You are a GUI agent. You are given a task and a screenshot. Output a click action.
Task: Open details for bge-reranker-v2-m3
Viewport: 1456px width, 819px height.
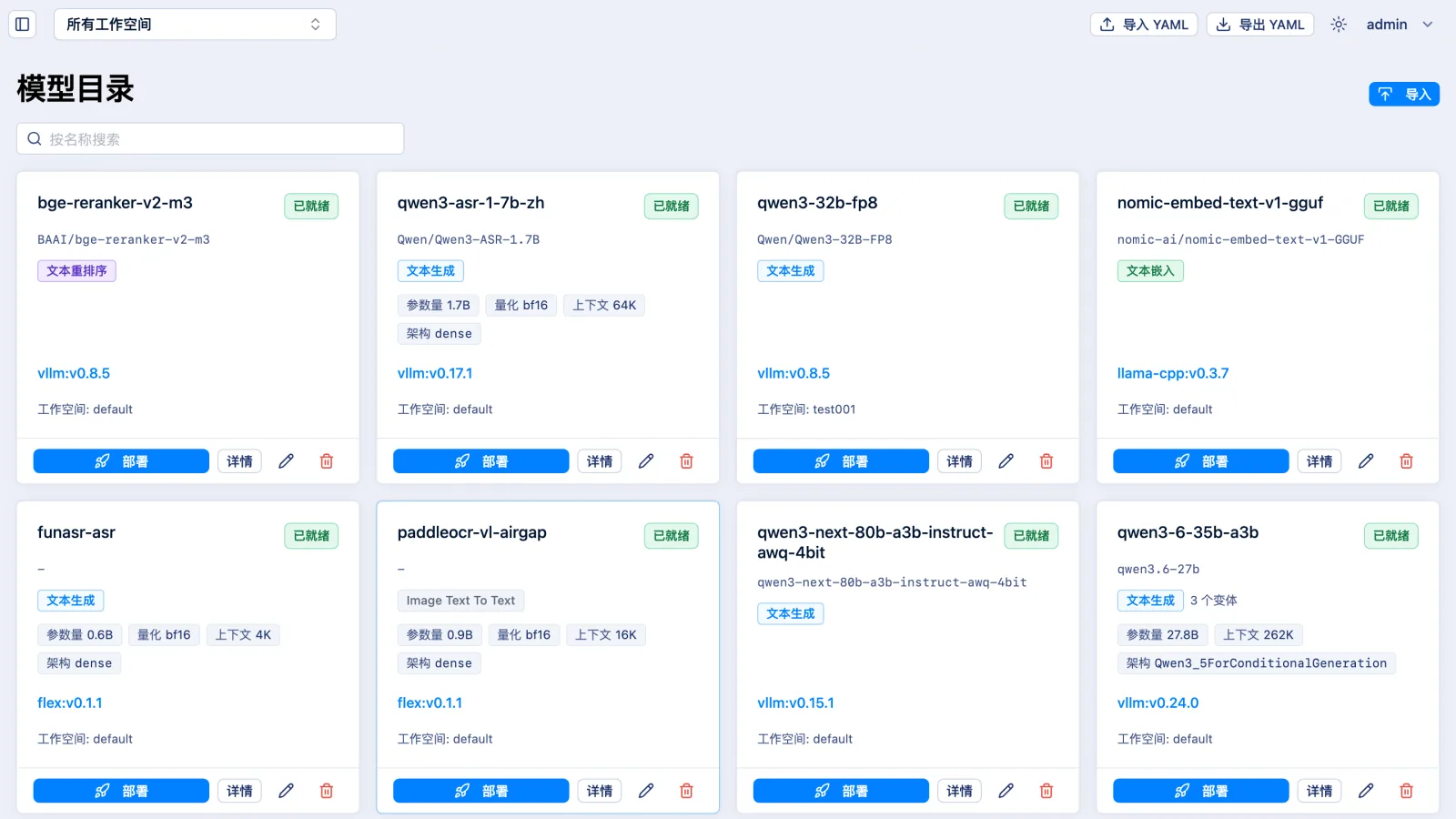pyautogui.click(x=240, y=461)
